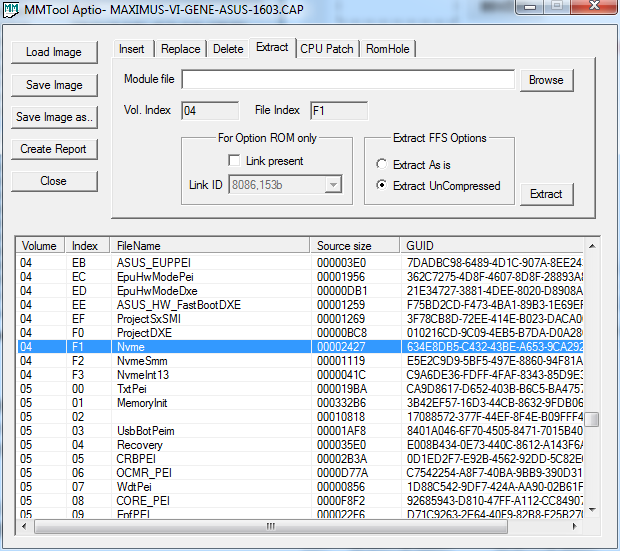Select the highlighted Nvme row
This screenshot has height=551, width=620.
(x=300, y=347)
